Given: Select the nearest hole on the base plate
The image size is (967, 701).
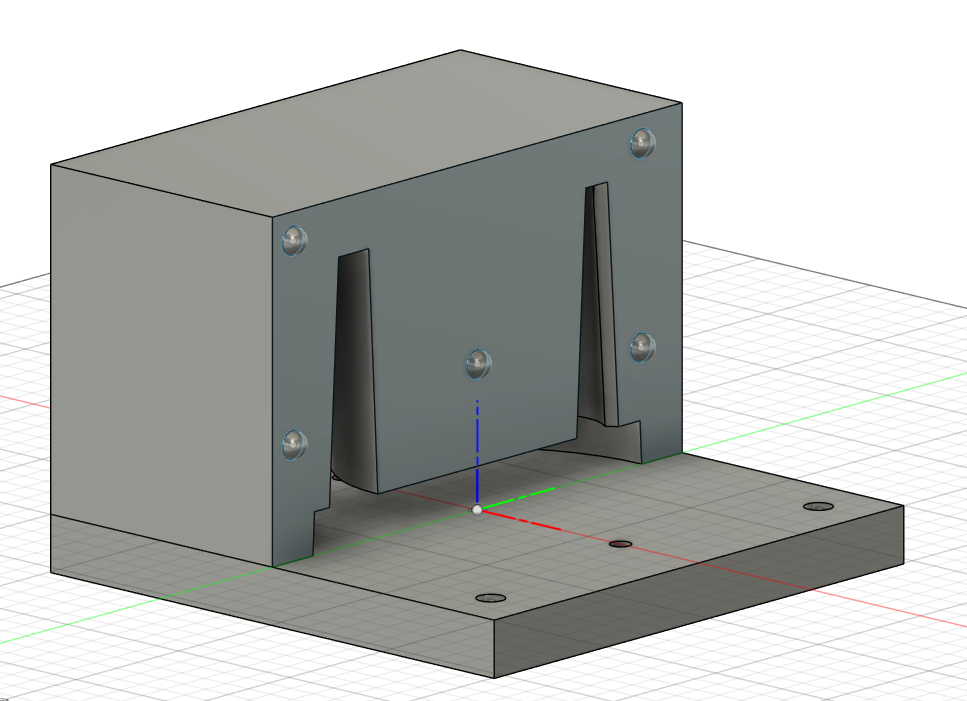Looking at the screenshot, I should 490,598.
